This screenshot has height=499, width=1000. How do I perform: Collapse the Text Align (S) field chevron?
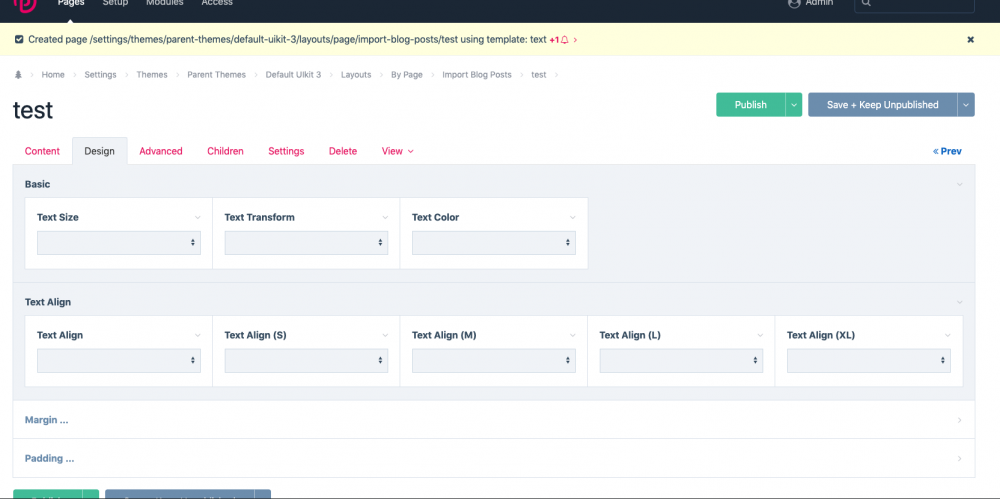[x=385, y=336]
